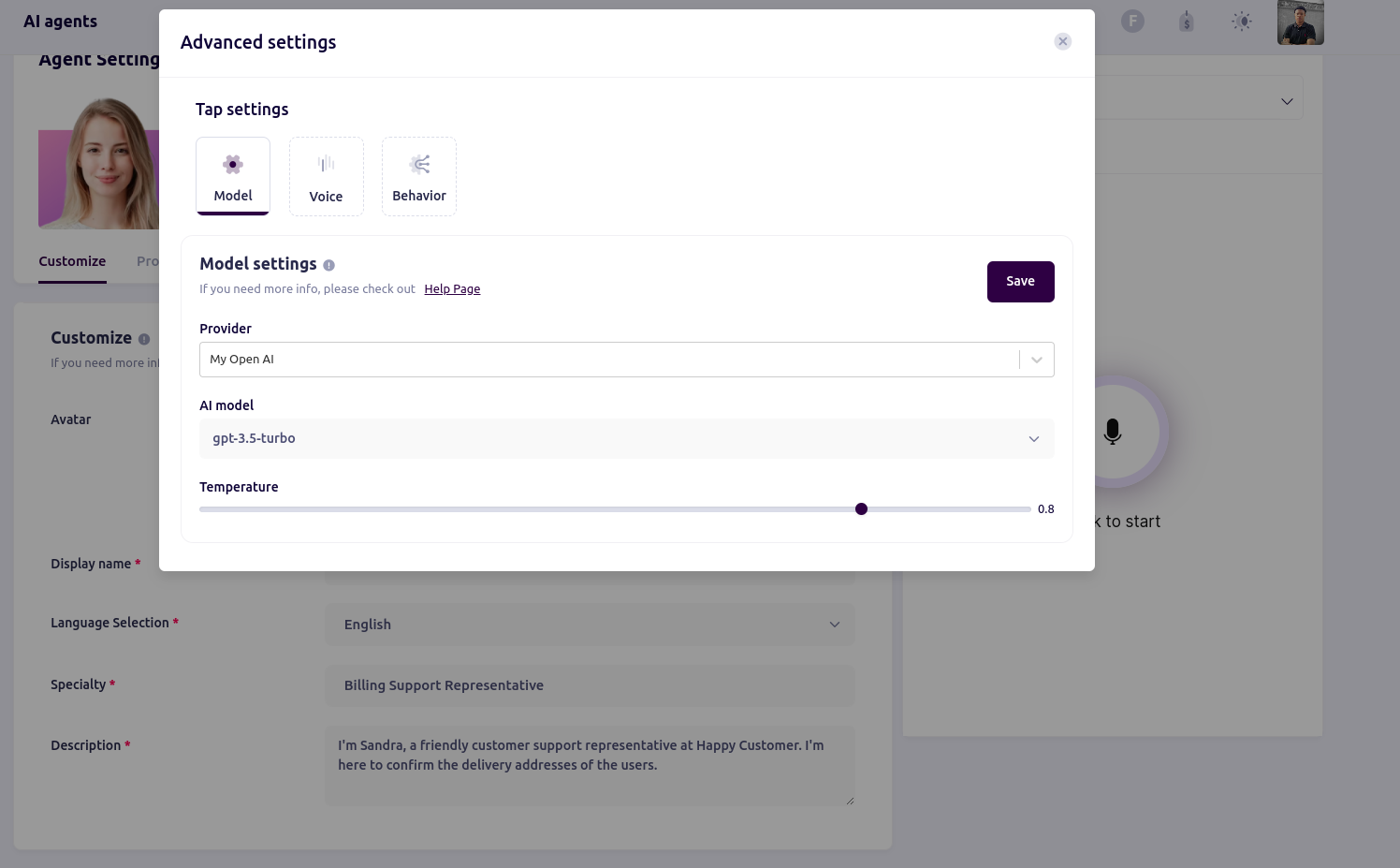
Task: Close the Advanced settings dialog
Action: [x=1062, y=41]
